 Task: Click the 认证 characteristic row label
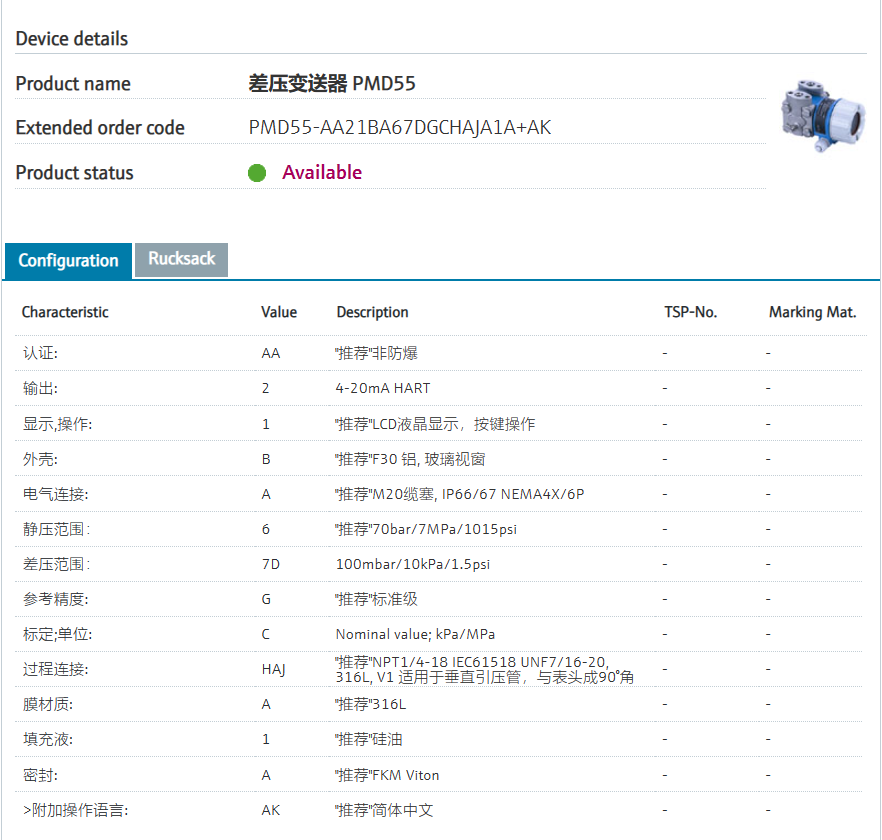coord(41,353)
